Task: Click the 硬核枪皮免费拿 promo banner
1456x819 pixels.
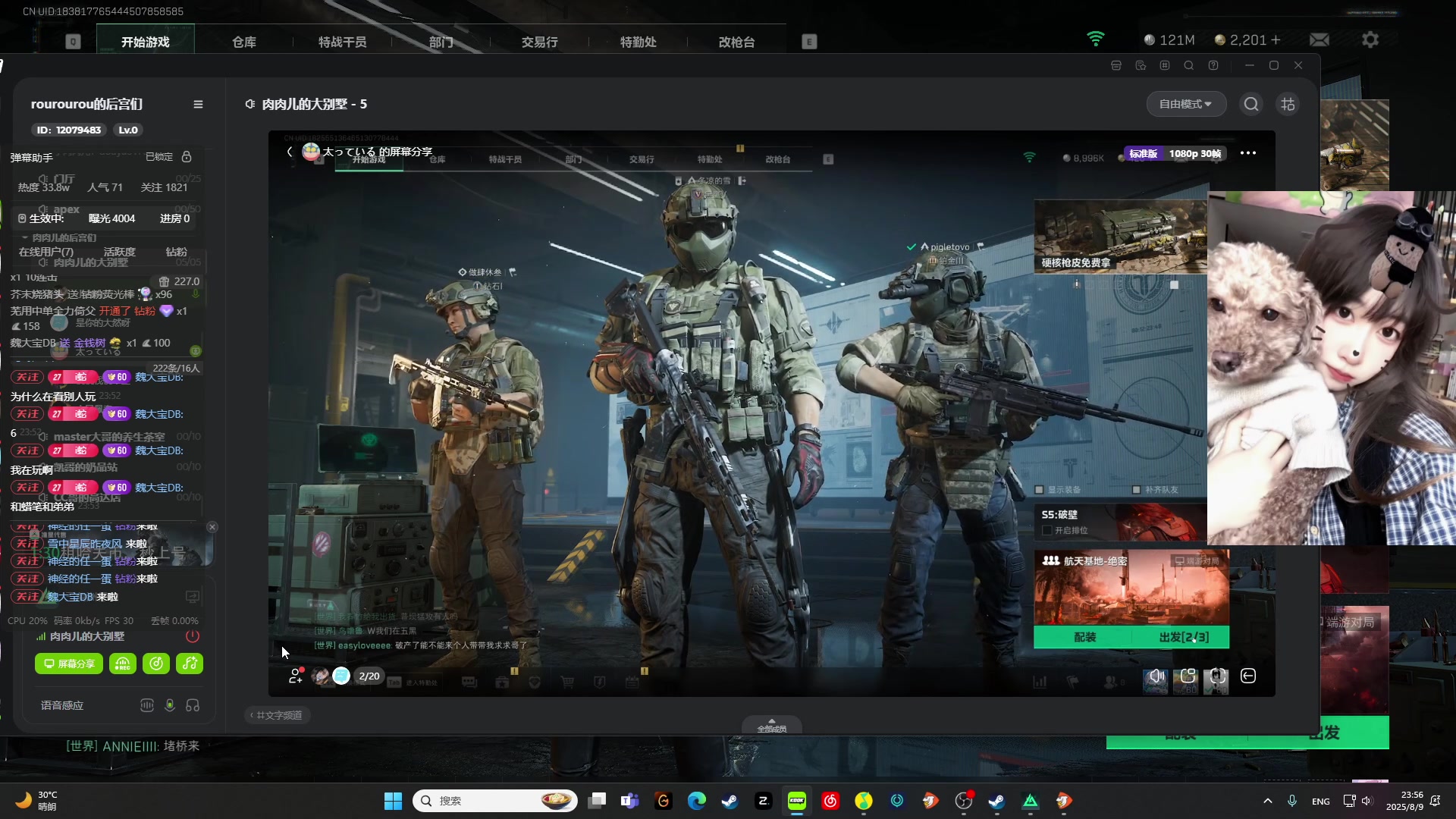Action: (1120, 236)
